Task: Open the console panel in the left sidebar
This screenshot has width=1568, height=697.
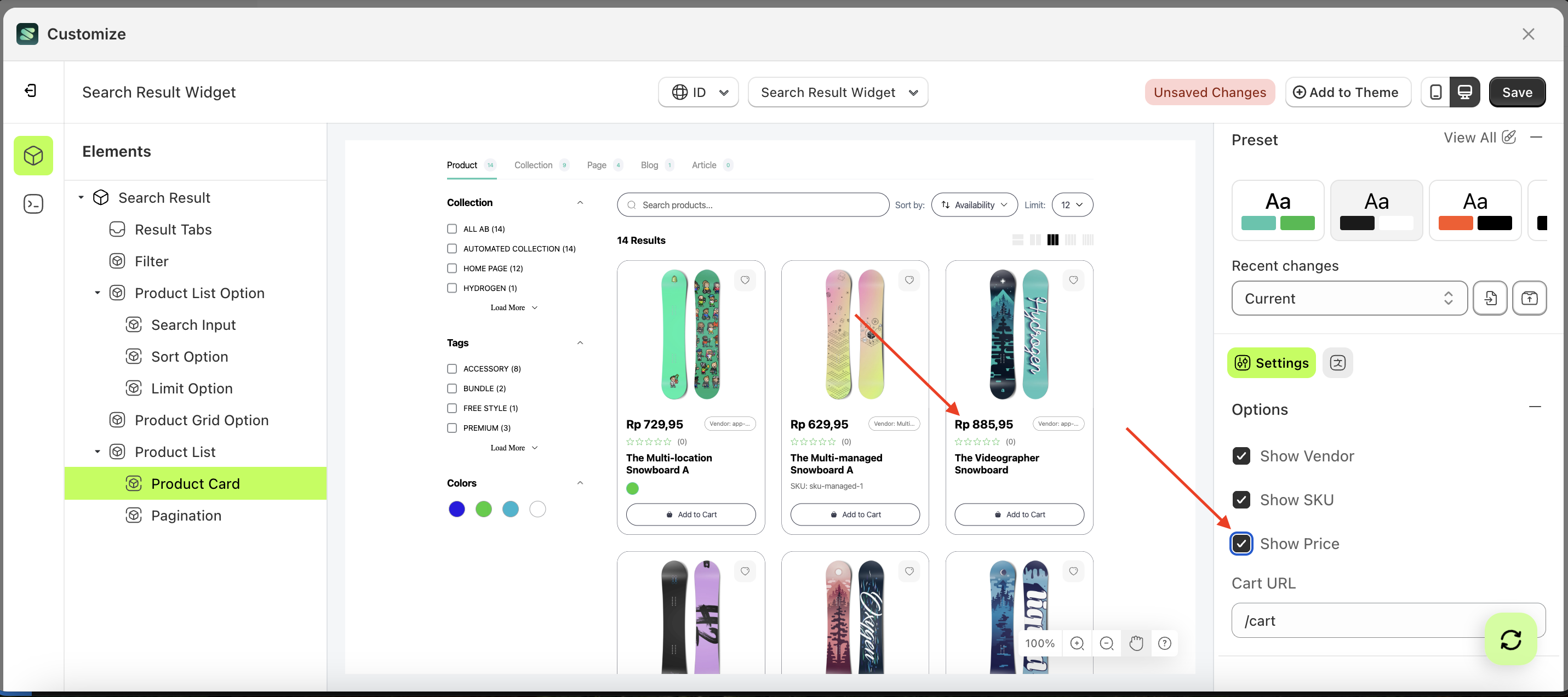Action: 33,204
